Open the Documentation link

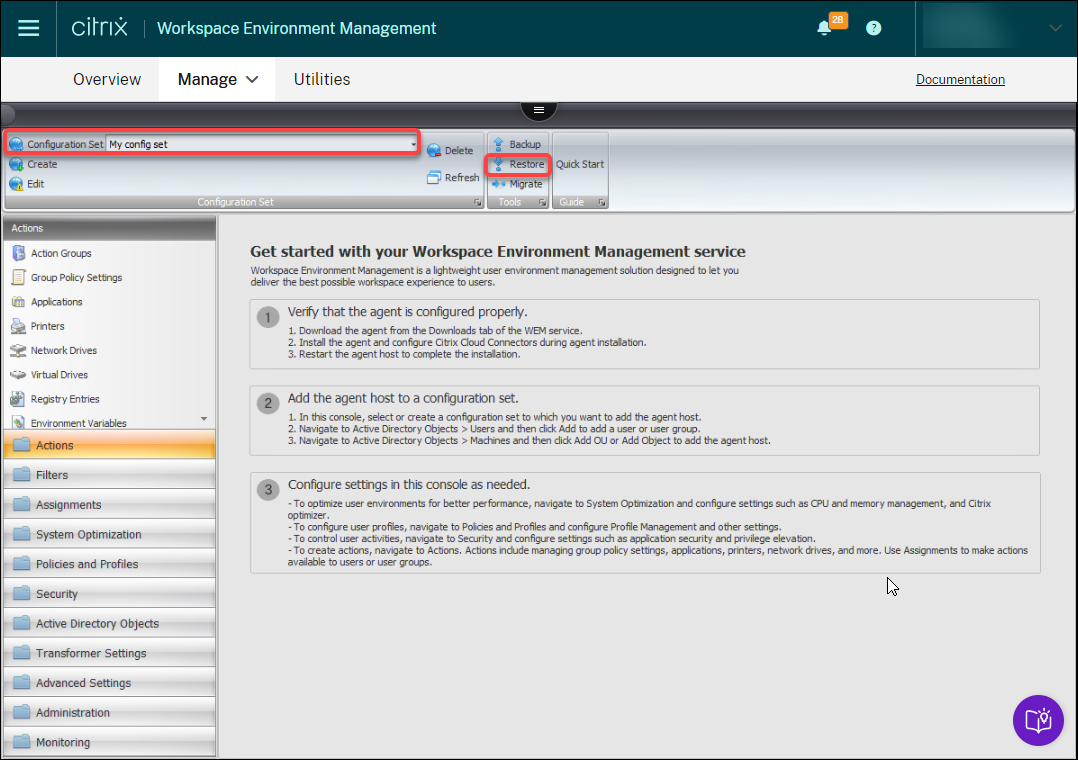click(x=960, y=80)
